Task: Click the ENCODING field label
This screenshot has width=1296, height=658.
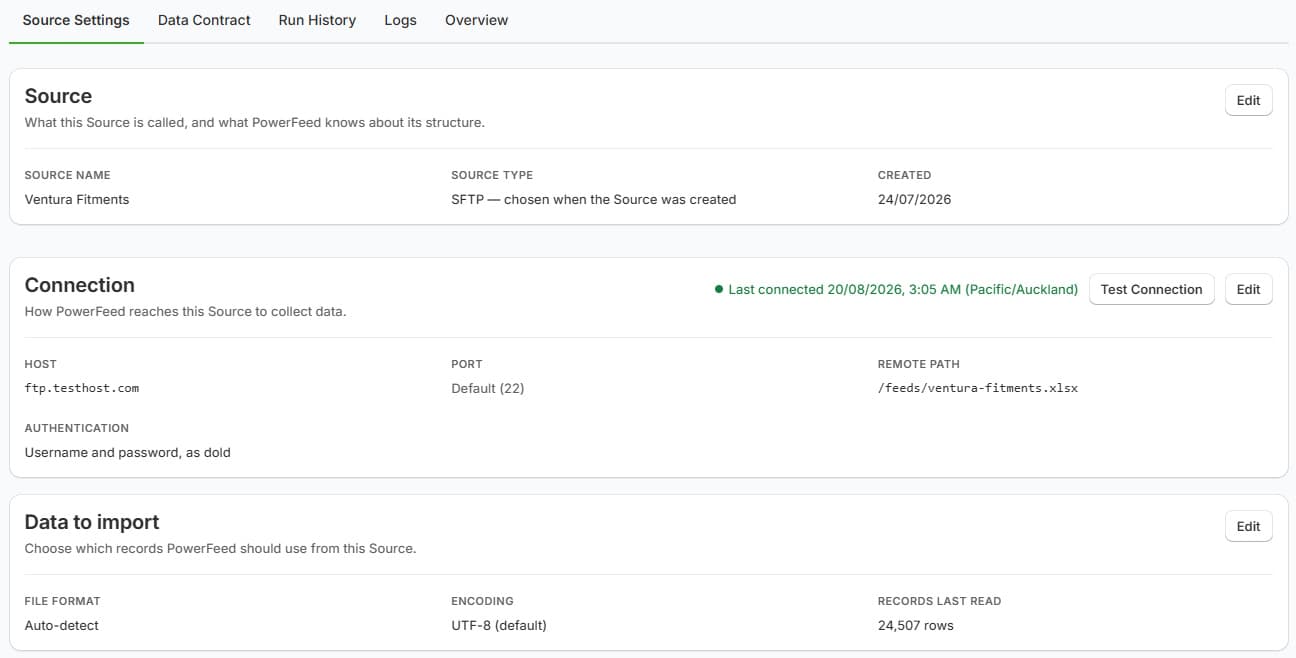Action: tap(482, 601)
